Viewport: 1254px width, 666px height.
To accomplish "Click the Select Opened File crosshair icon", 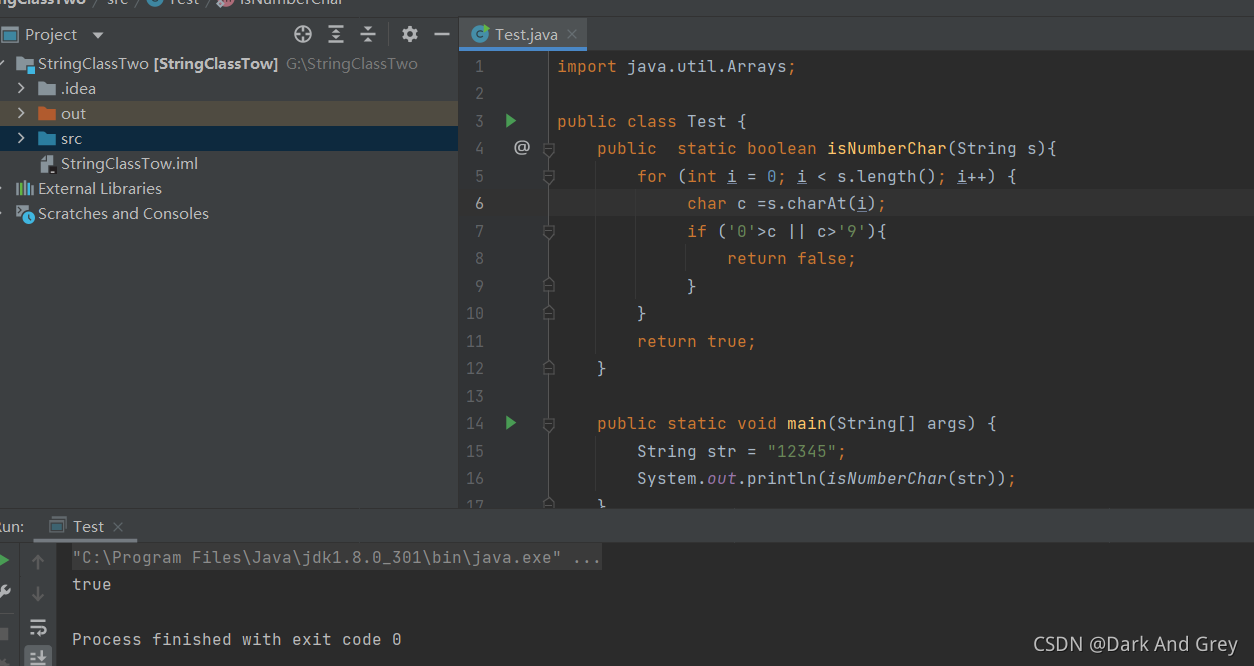I will pos(303,34).
